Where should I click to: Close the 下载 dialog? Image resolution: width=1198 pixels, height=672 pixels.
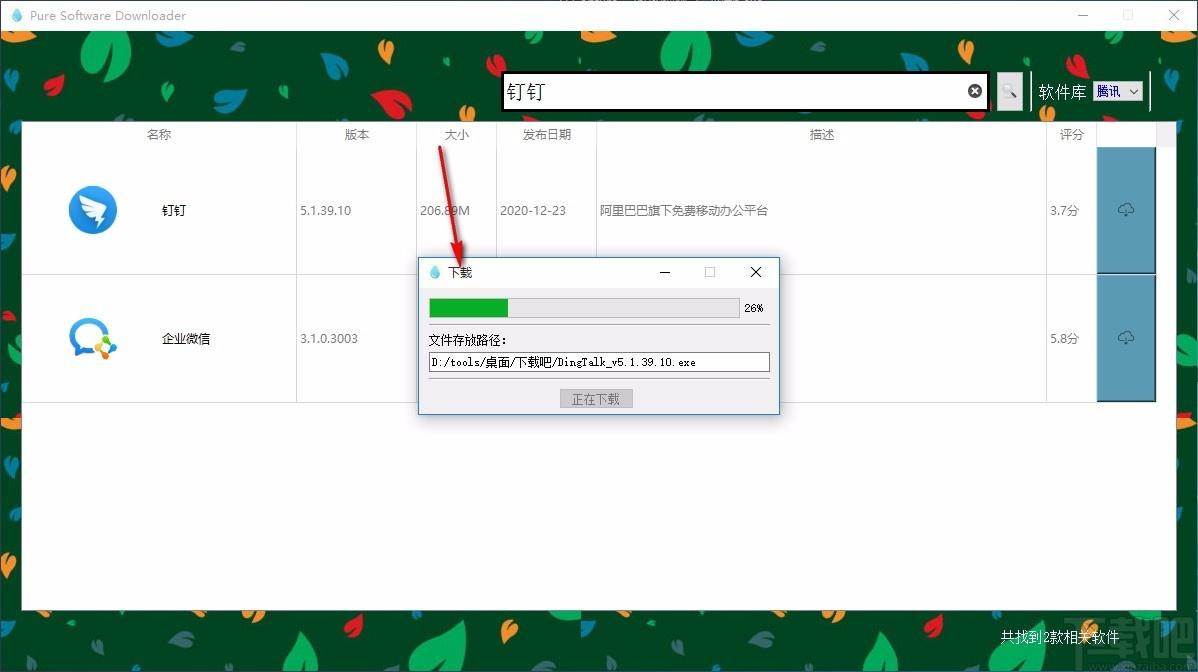(x=756, y=272)
